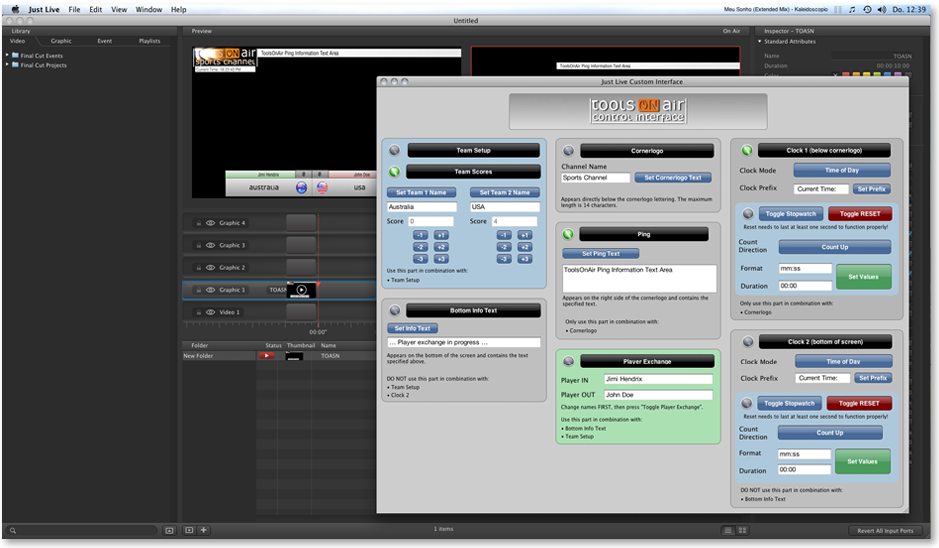Viewport: 939px width, 548px height.
Task: Toggle the Cornerlogo indicator light
Action: [x=568, y=151]
